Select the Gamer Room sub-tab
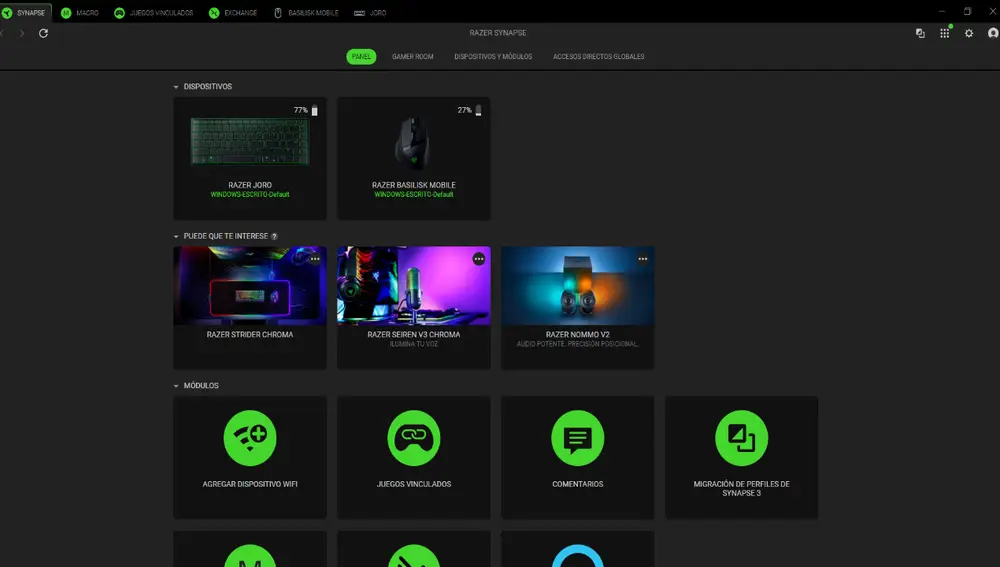The image size is (1000, 567). click(x=413, y=57)
